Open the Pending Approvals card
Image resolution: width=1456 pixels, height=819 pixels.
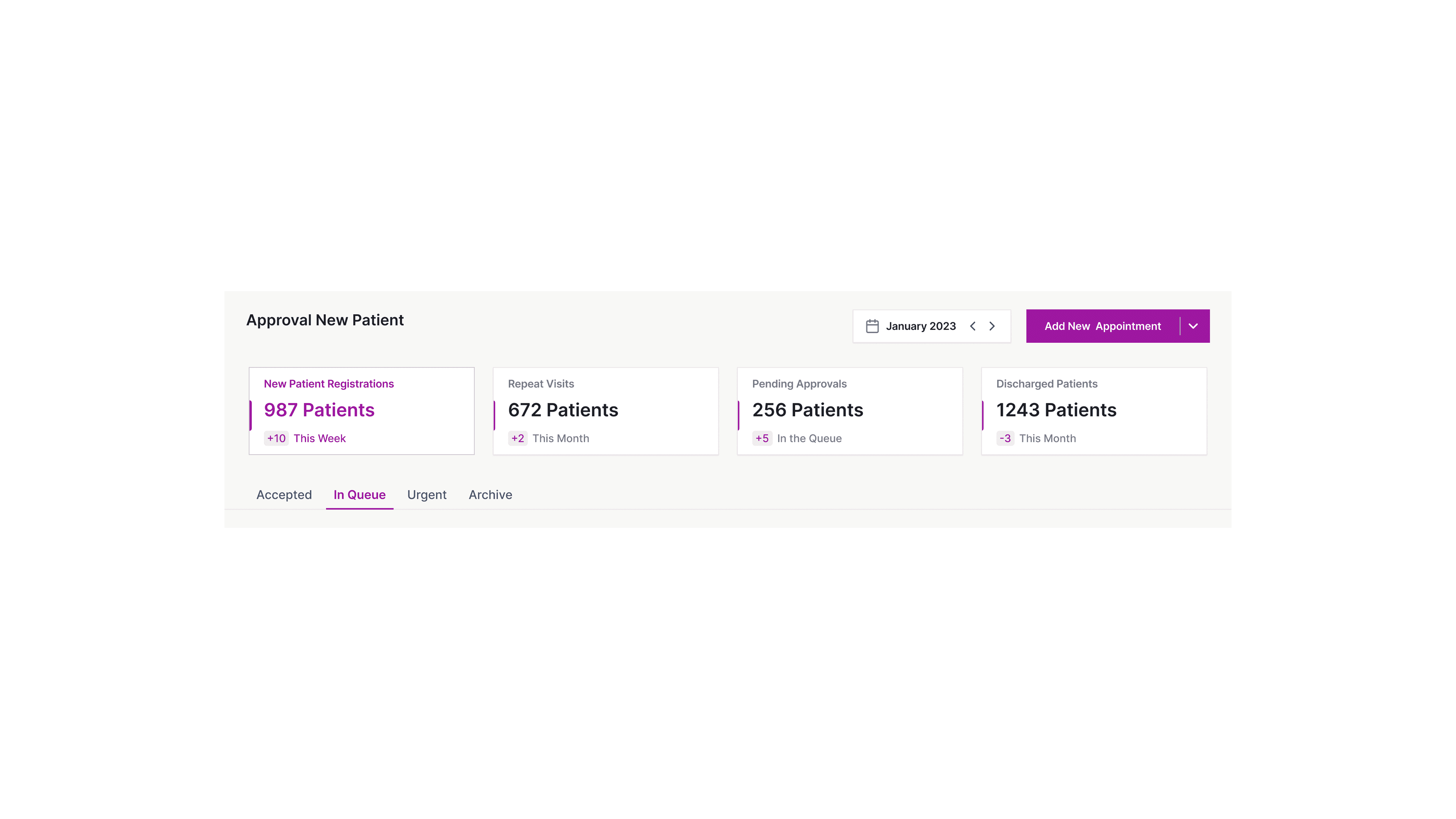point(849,411)
